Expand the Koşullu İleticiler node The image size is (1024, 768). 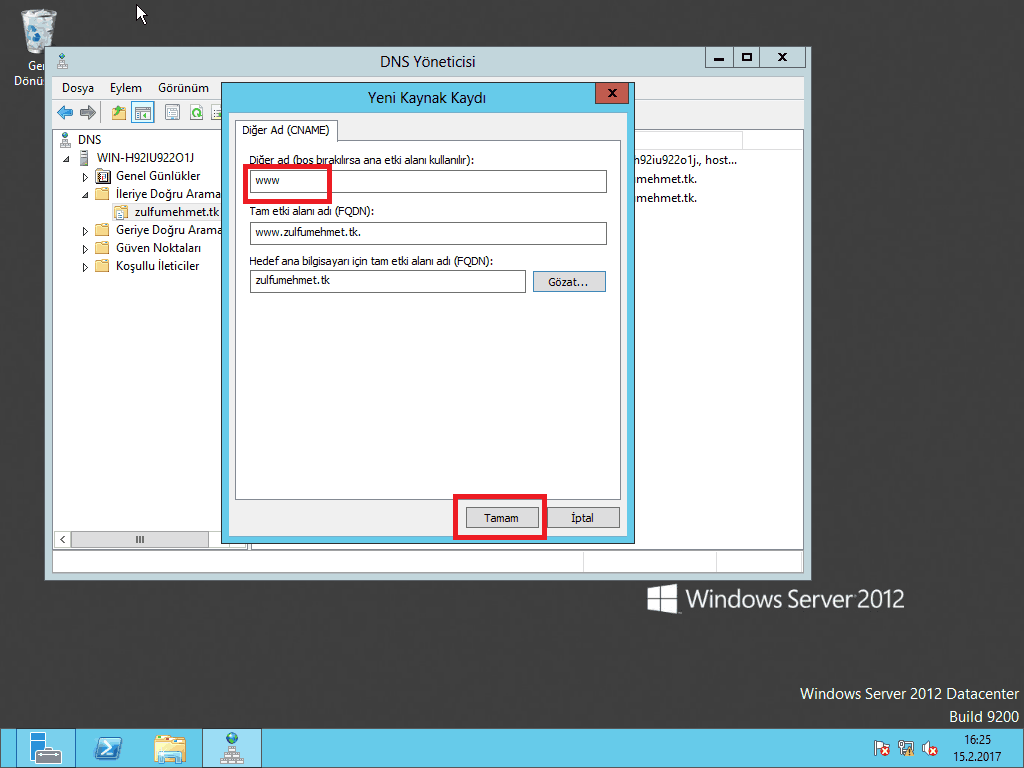pos(85,267)
